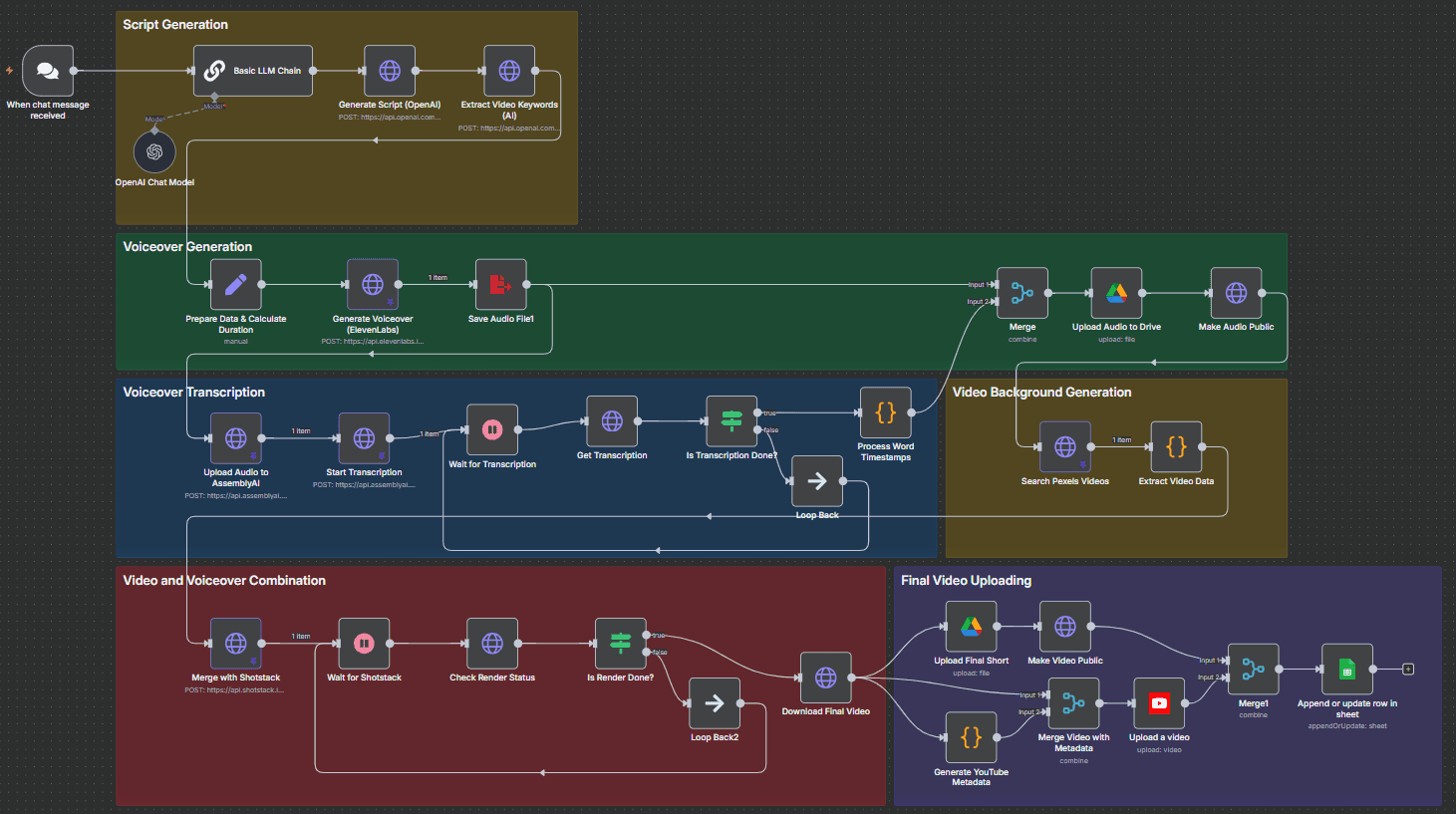
Task: Open the OpenAI Chat Model node
Action: (x=154, y=151)
